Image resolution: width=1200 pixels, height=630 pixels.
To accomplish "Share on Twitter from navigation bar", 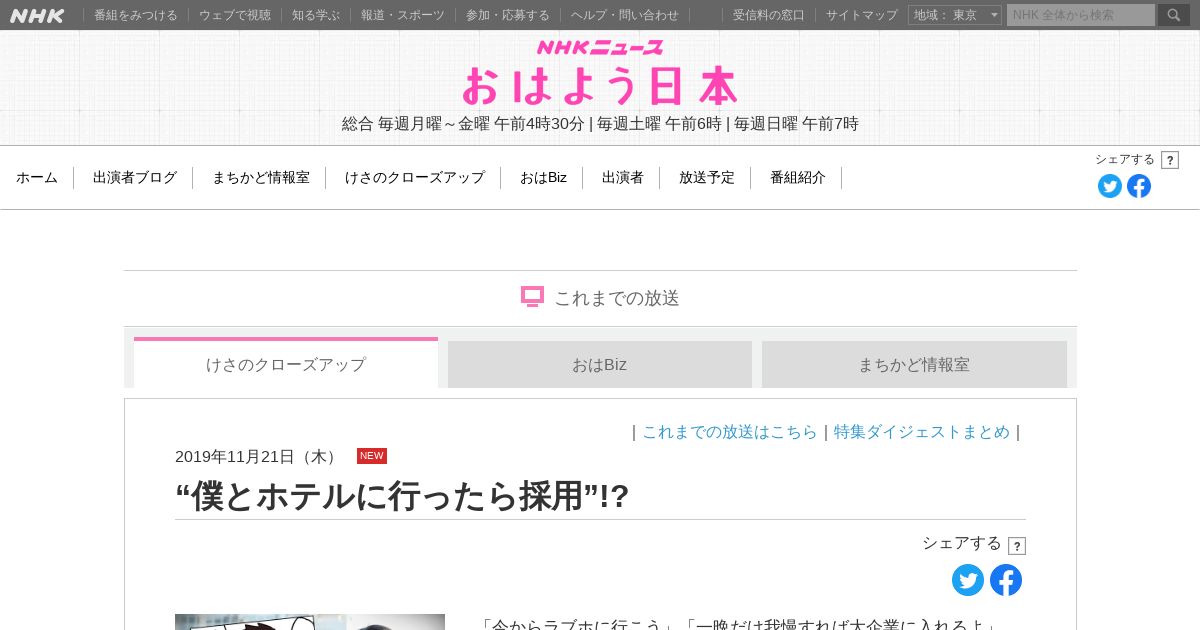I will point(1110,186).
